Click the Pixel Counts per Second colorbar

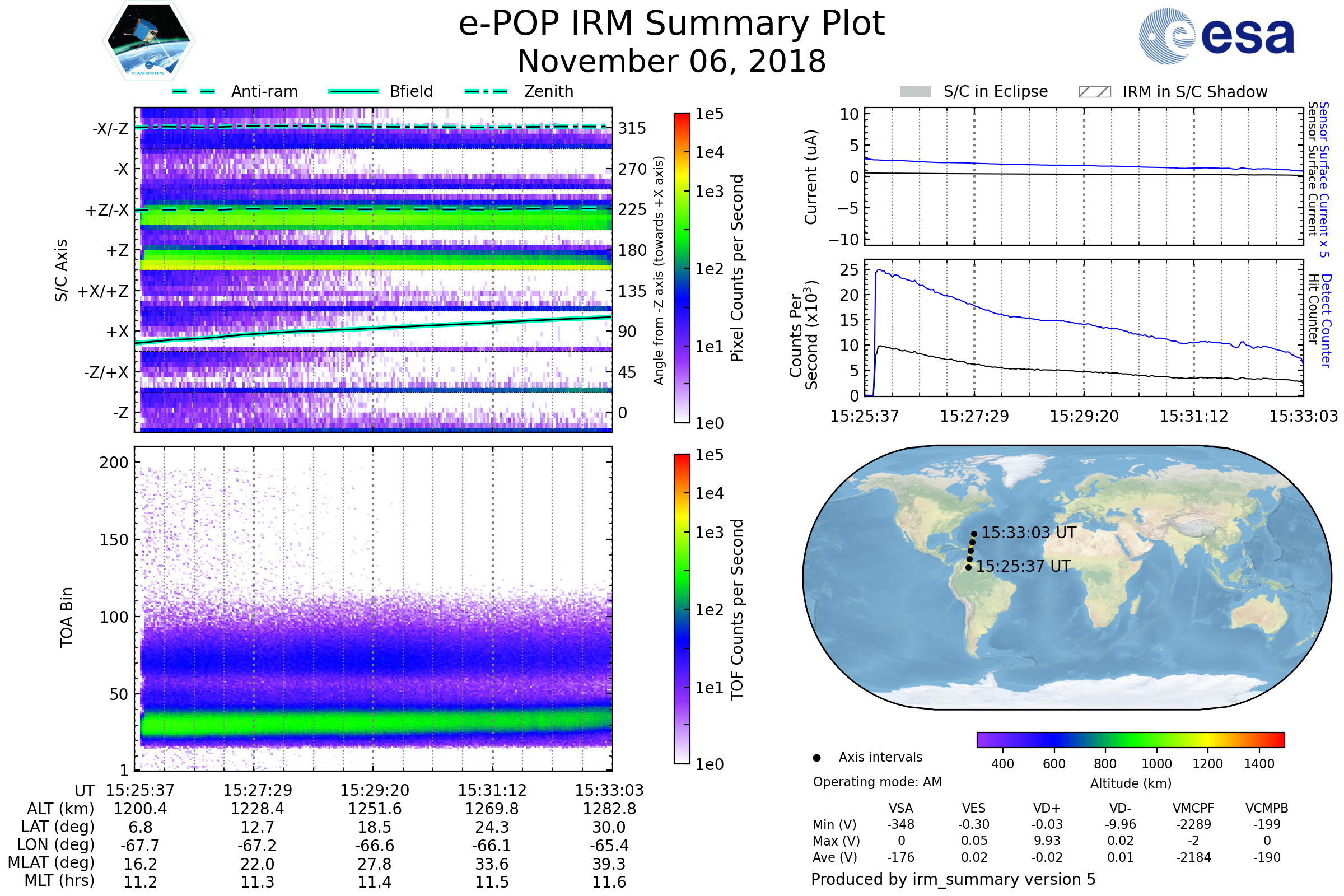(x=682, y=268)
